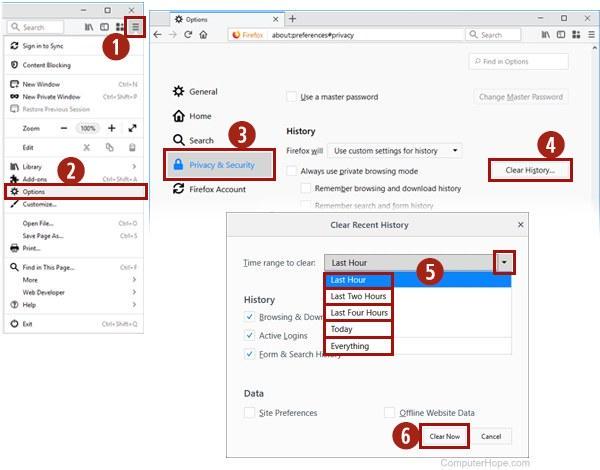Viewport: 600px width, 470px height.
Task: Select New Window menu item
Action: pyautogui.click(x=73, y=84)
